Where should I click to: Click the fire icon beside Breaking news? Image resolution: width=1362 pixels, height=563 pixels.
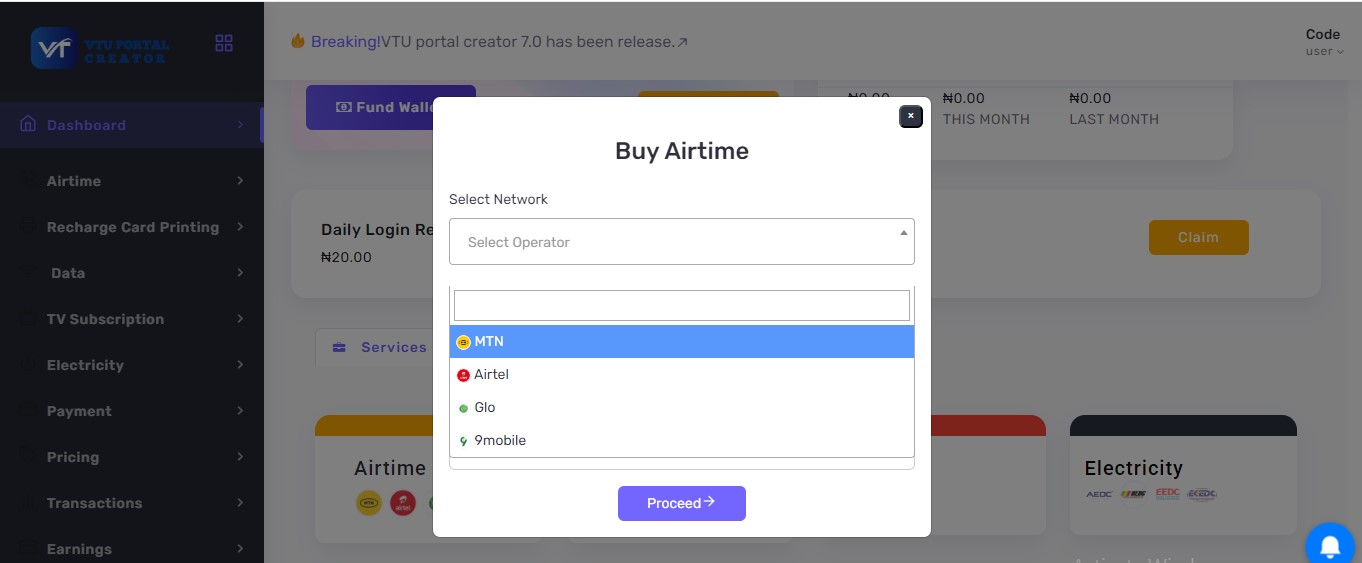click(x=297, y=41)
